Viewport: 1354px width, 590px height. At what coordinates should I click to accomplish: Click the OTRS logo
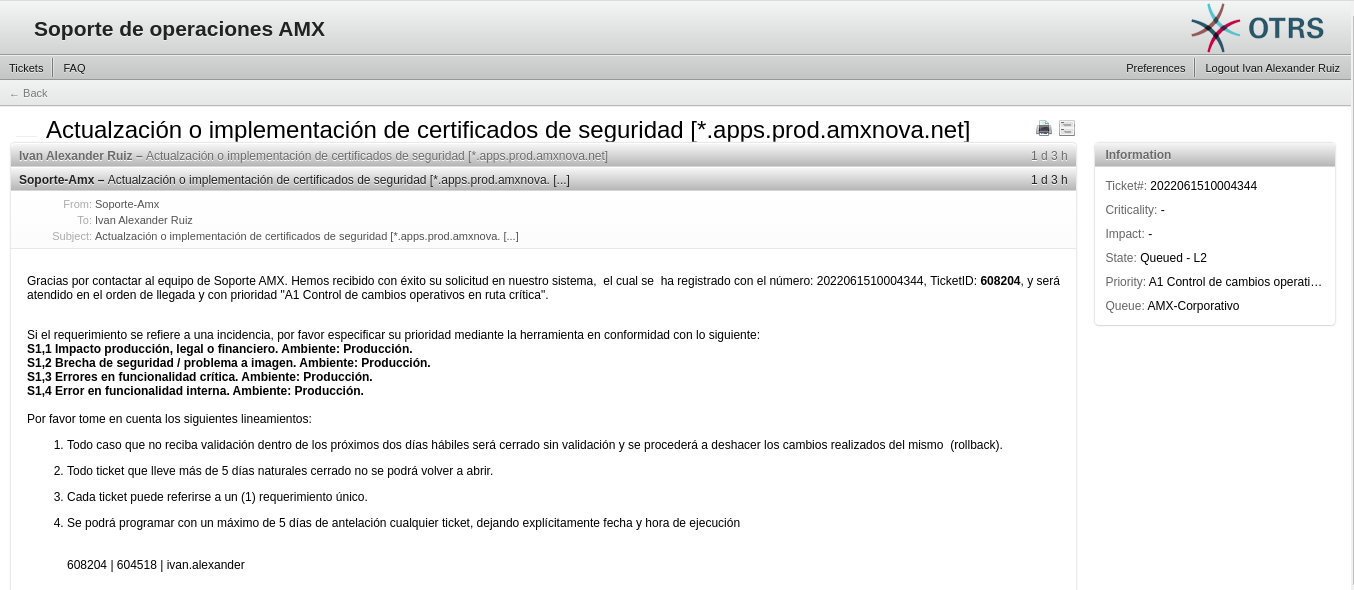pyautogui.click(x=1257, y=28)
